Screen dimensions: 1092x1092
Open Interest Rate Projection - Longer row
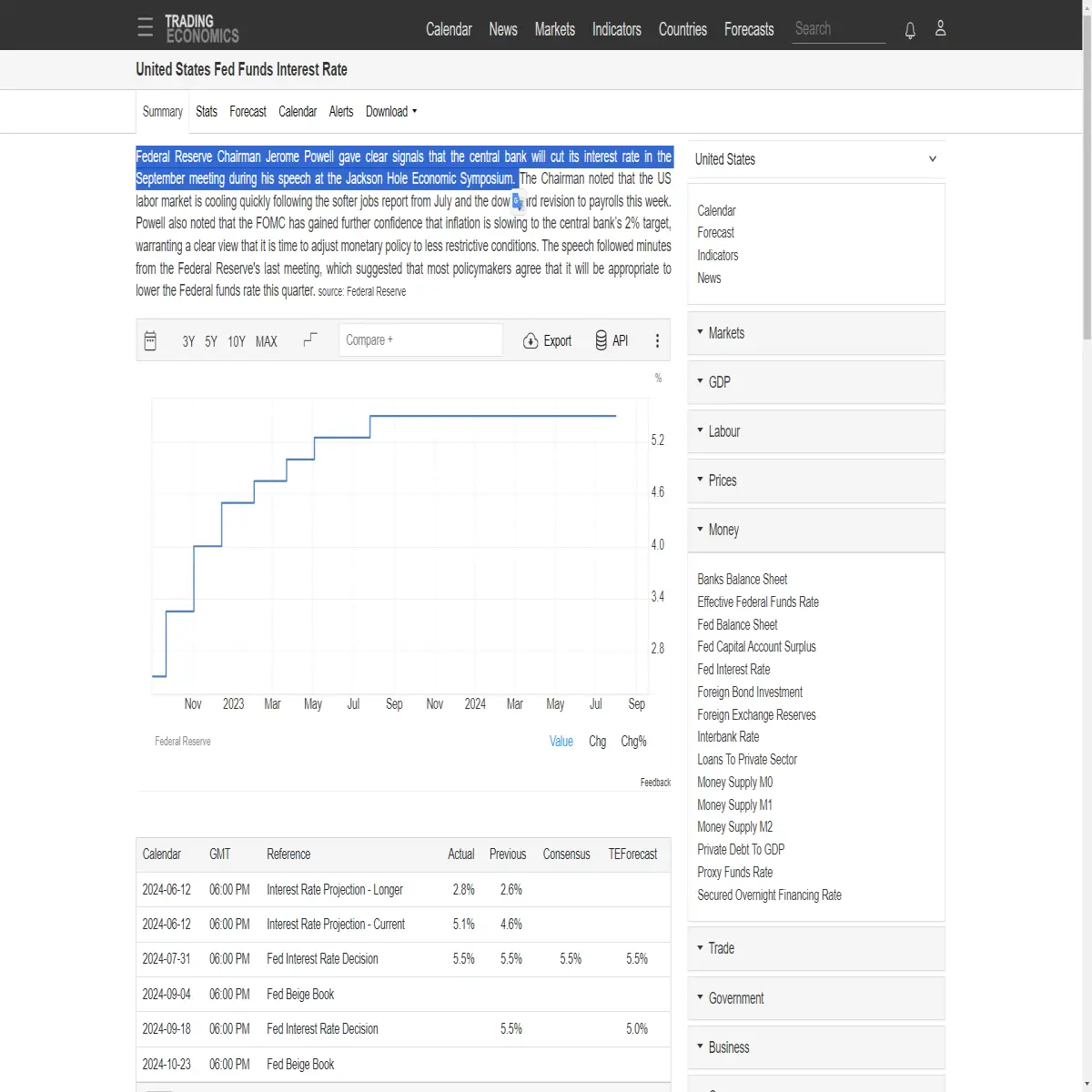403,890
